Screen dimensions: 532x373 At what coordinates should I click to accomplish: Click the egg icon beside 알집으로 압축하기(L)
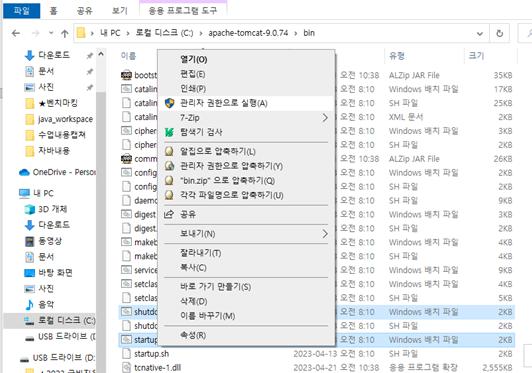coord(169,151)
